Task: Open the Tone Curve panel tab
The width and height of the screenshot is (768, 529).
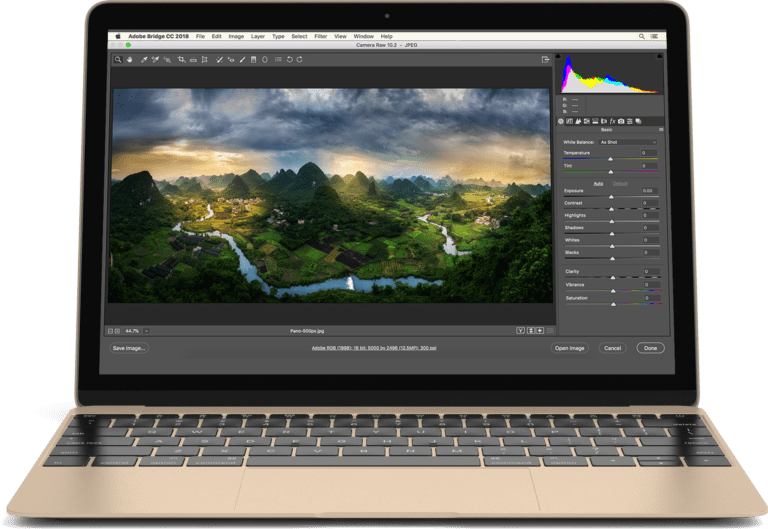Action: click(569, 121)
